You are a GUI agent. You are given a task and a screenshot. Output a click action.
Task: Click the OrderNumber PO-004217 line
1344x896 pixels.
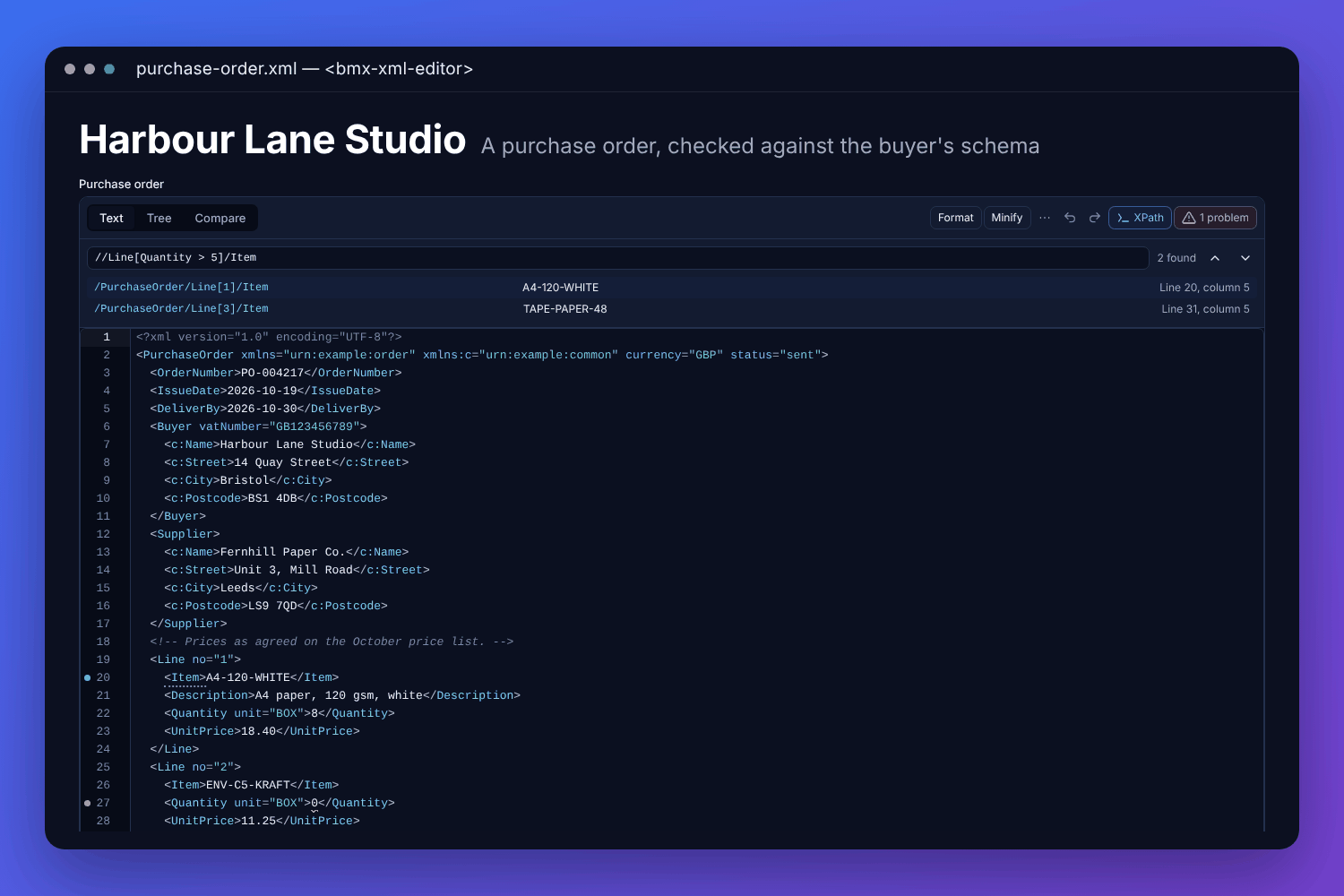pyautogui.click(x=276, y=373)
